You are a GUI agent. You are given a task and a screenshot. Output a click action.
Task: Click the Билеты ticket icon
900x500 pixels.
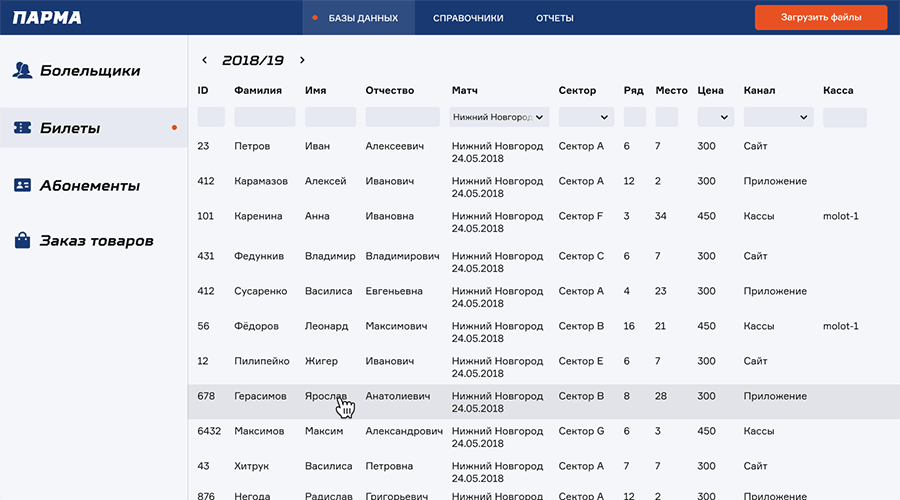(x=22, y=128)
